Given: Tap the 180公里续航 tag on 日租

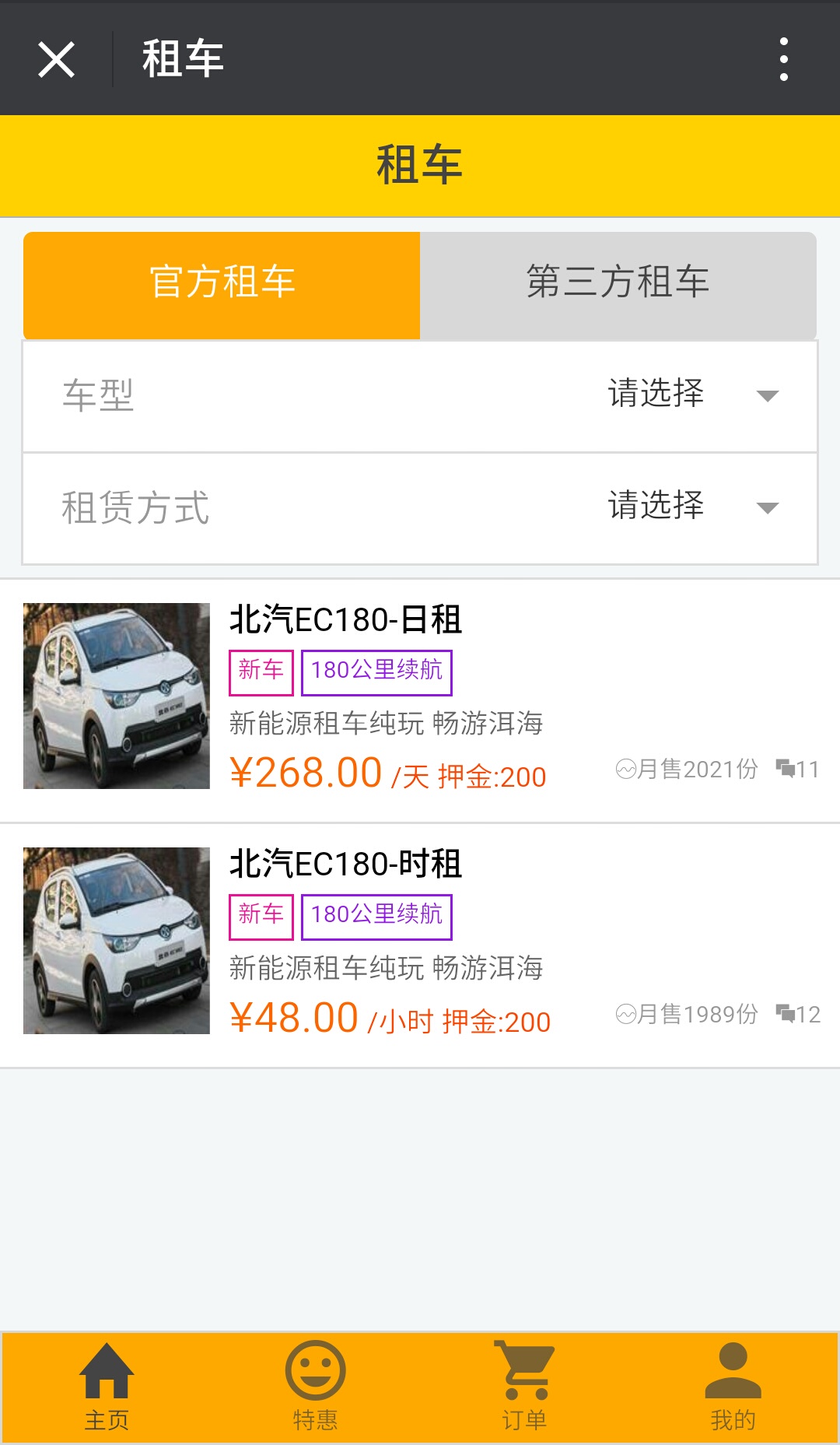Looking at the screenshot, I should point(376,672).
